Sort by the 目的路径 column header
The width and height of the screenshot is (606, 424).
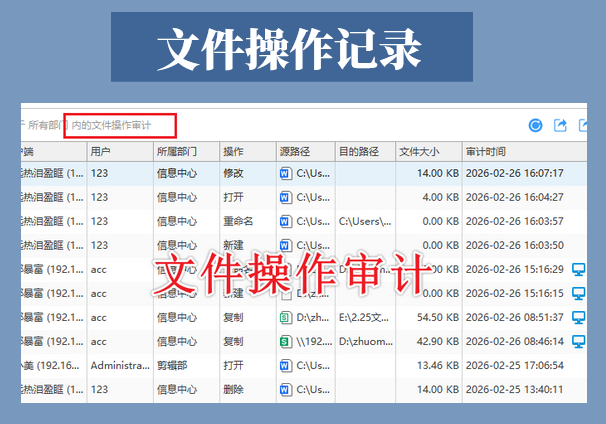(x=365, y=152)
